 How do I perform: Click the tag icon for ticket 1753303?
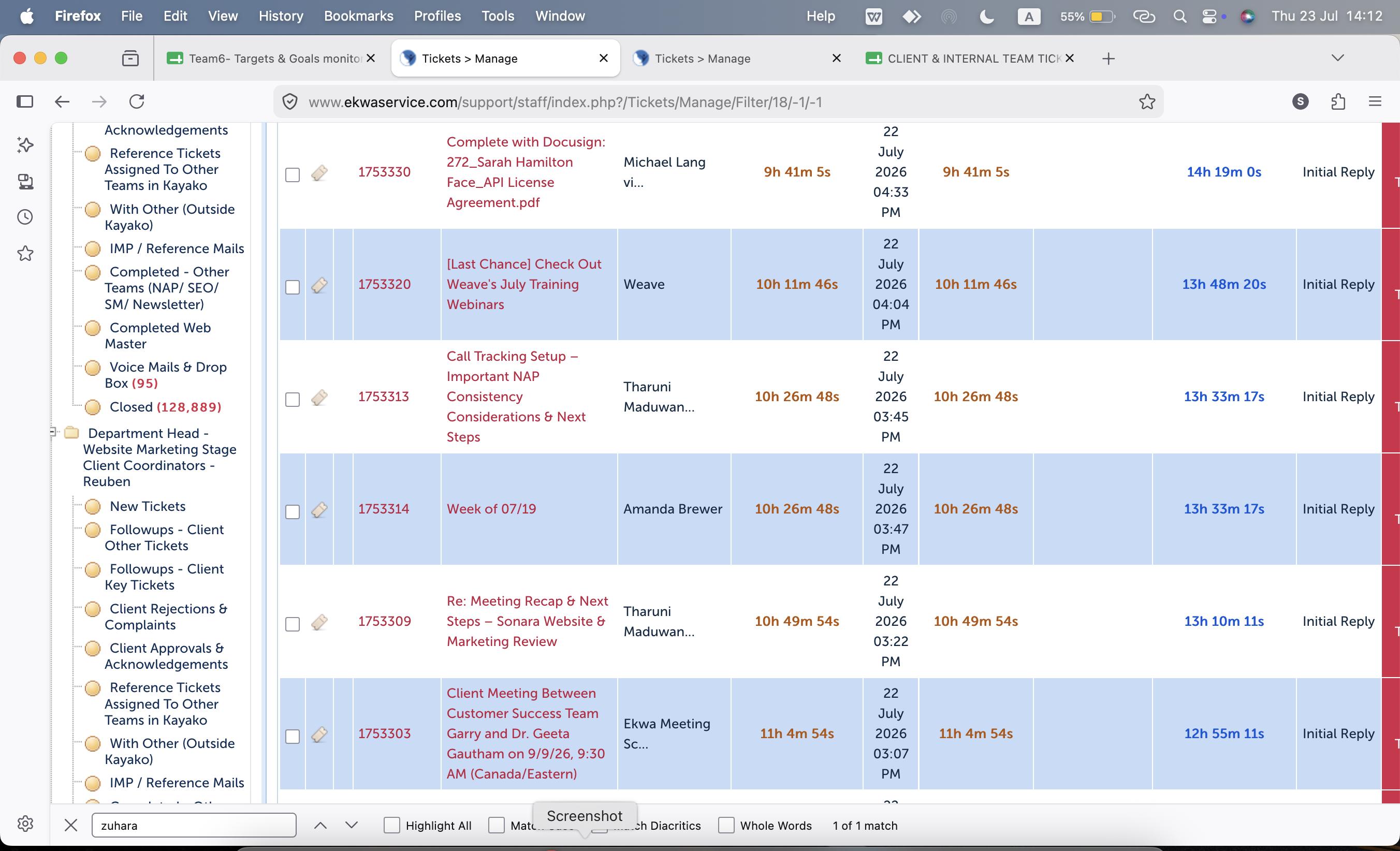tap(319, 735)
